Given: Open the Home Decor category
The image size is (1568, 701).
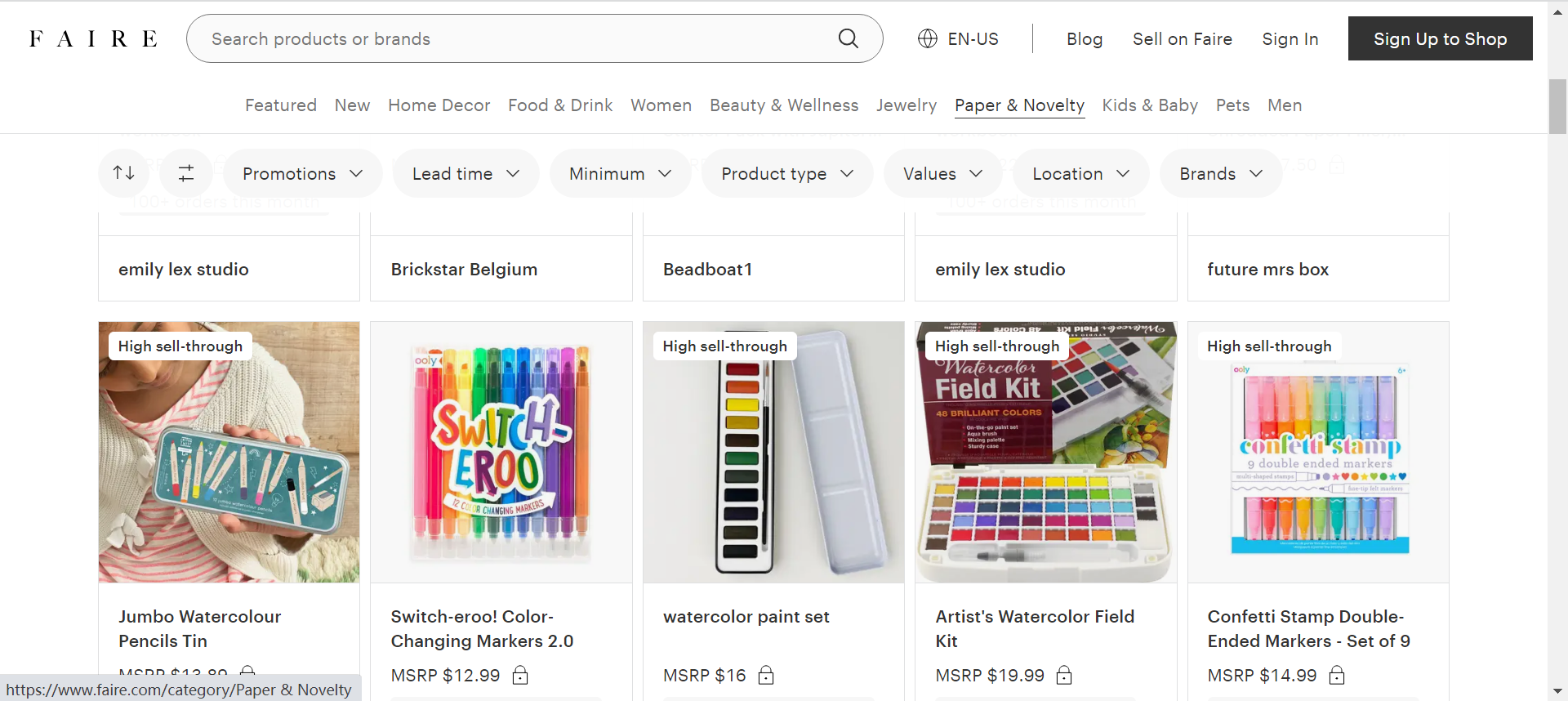Looking at the screenshot, I should pyautogui.click(x=439, y=105).
